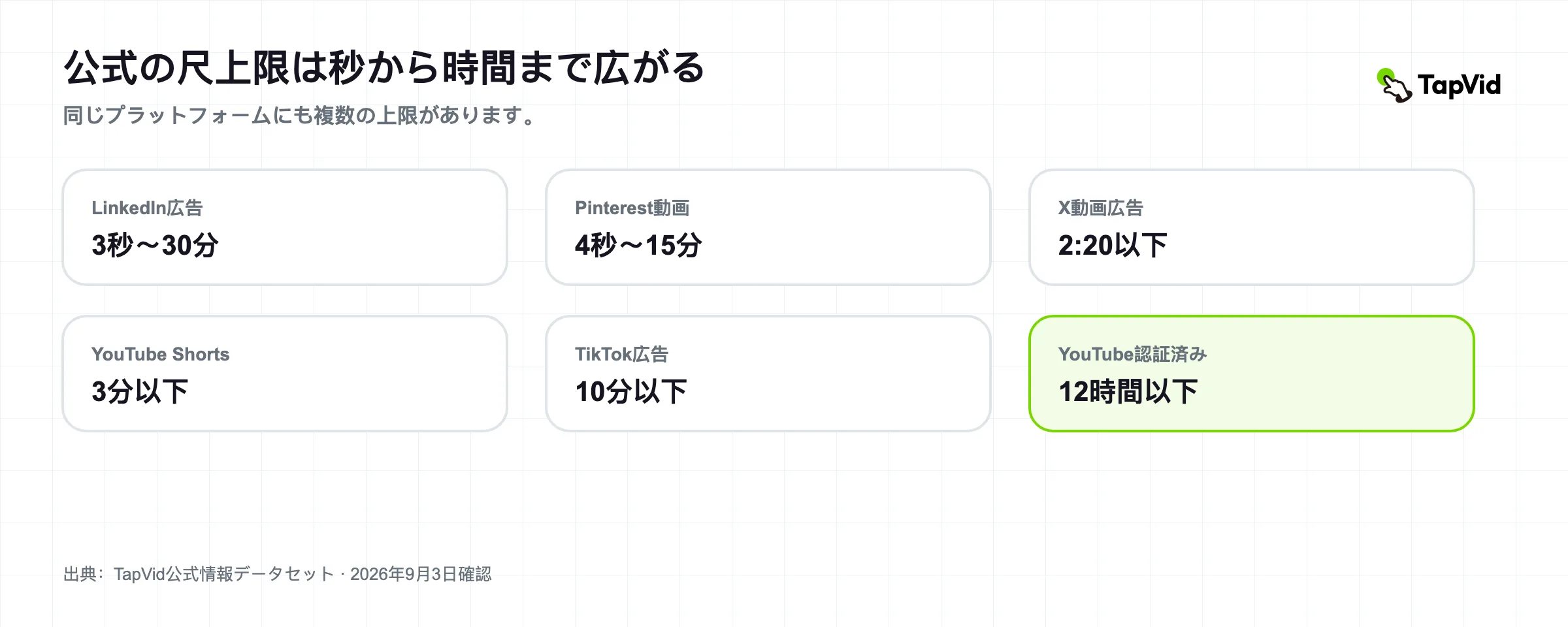Click the 2:20以下 limit value
Screen dimensions: 1568x627
[1113, 246]
